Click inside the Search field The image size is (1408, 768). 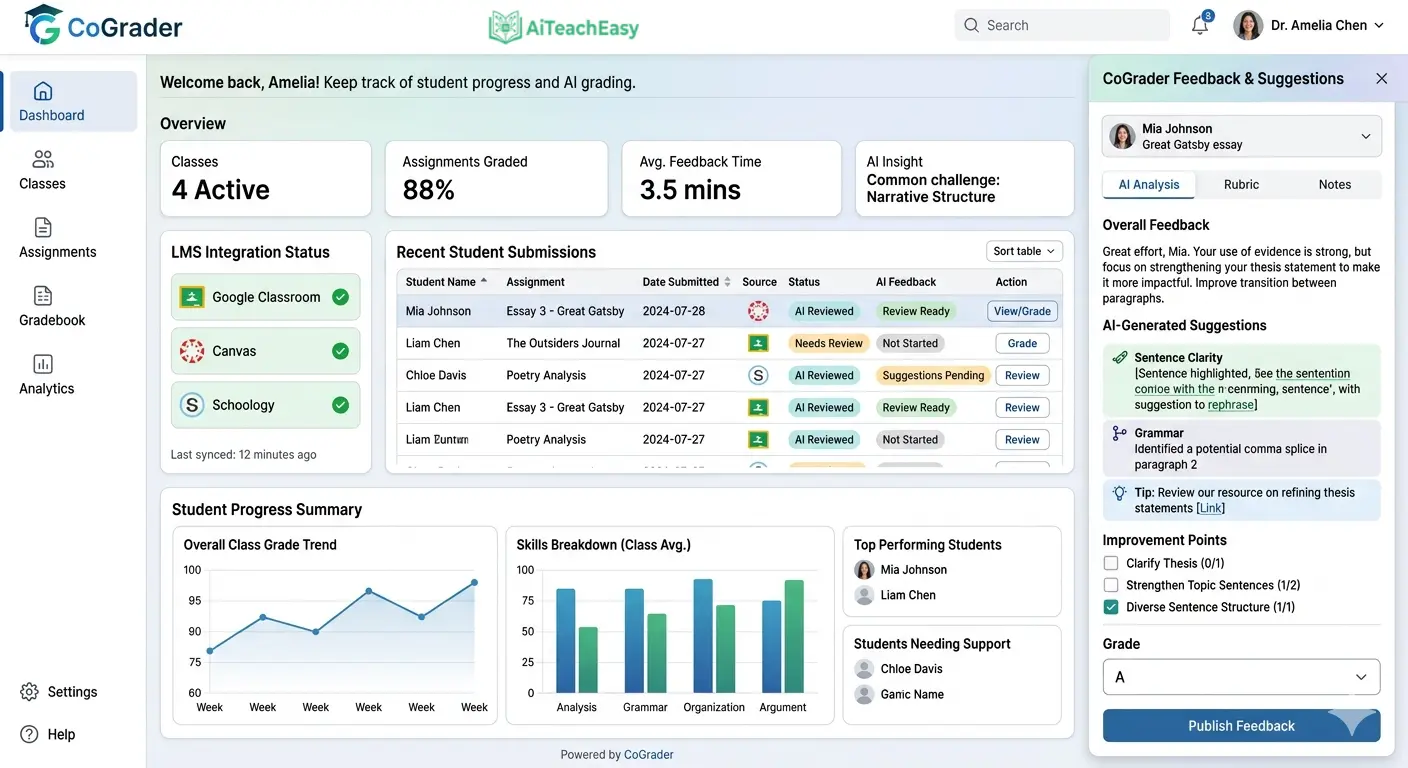coord(1062,24)
